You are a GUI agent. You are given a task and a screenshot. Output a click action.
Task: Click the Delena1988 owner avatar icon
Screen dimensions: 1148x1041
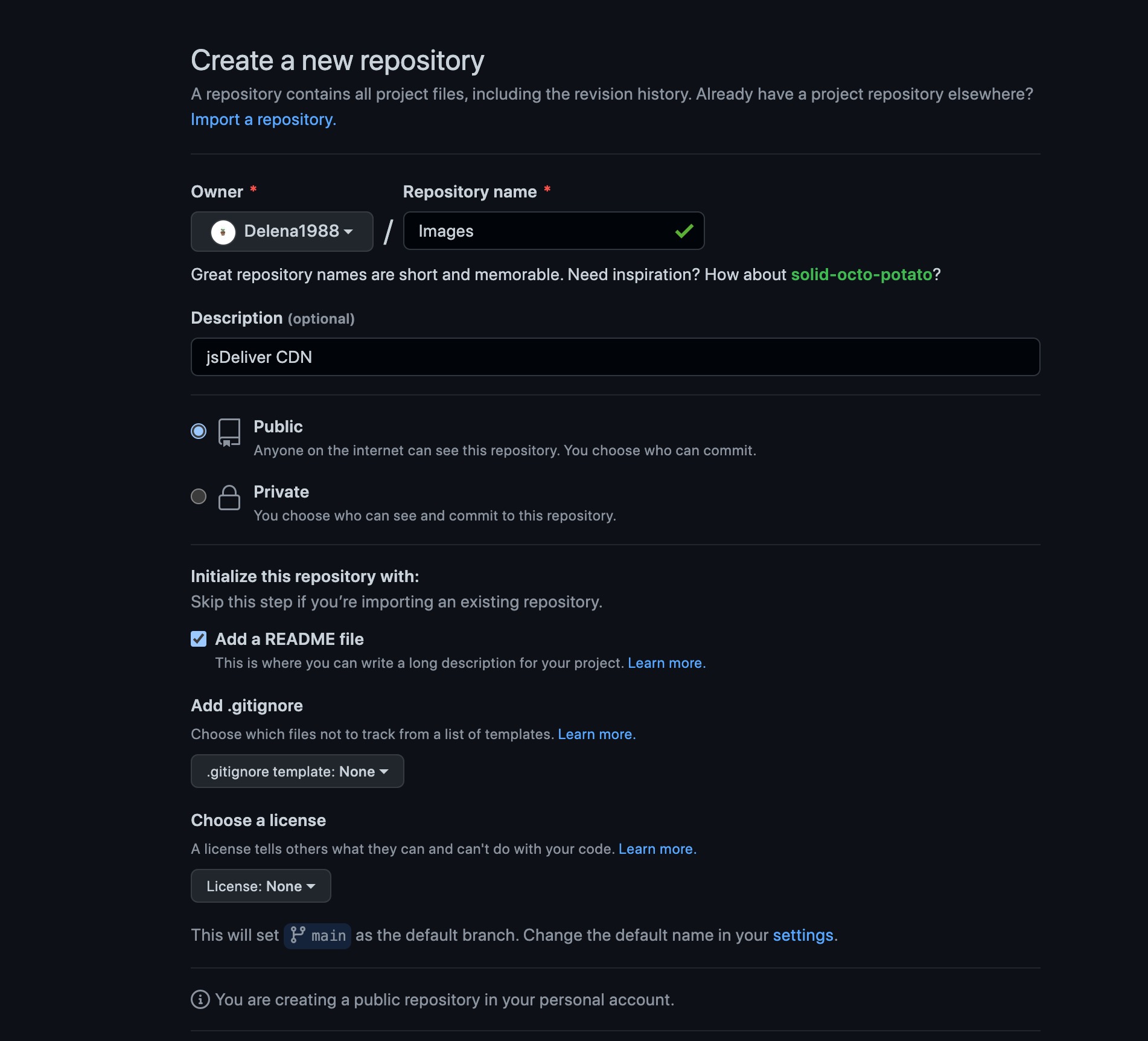tap(223, 232)
